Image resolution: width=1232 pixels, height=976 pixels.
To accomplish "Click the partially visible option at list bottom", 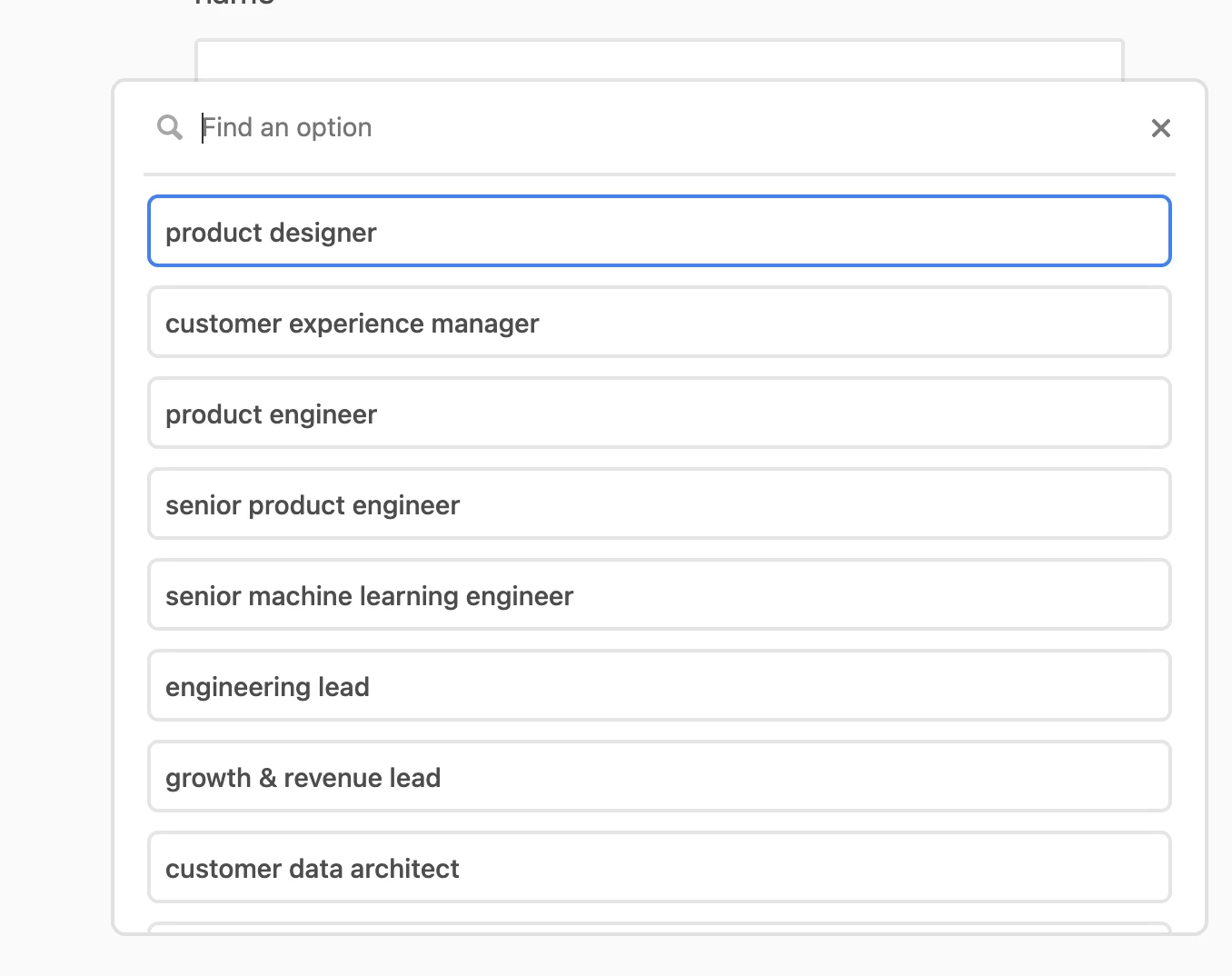I will pos(660,928).
